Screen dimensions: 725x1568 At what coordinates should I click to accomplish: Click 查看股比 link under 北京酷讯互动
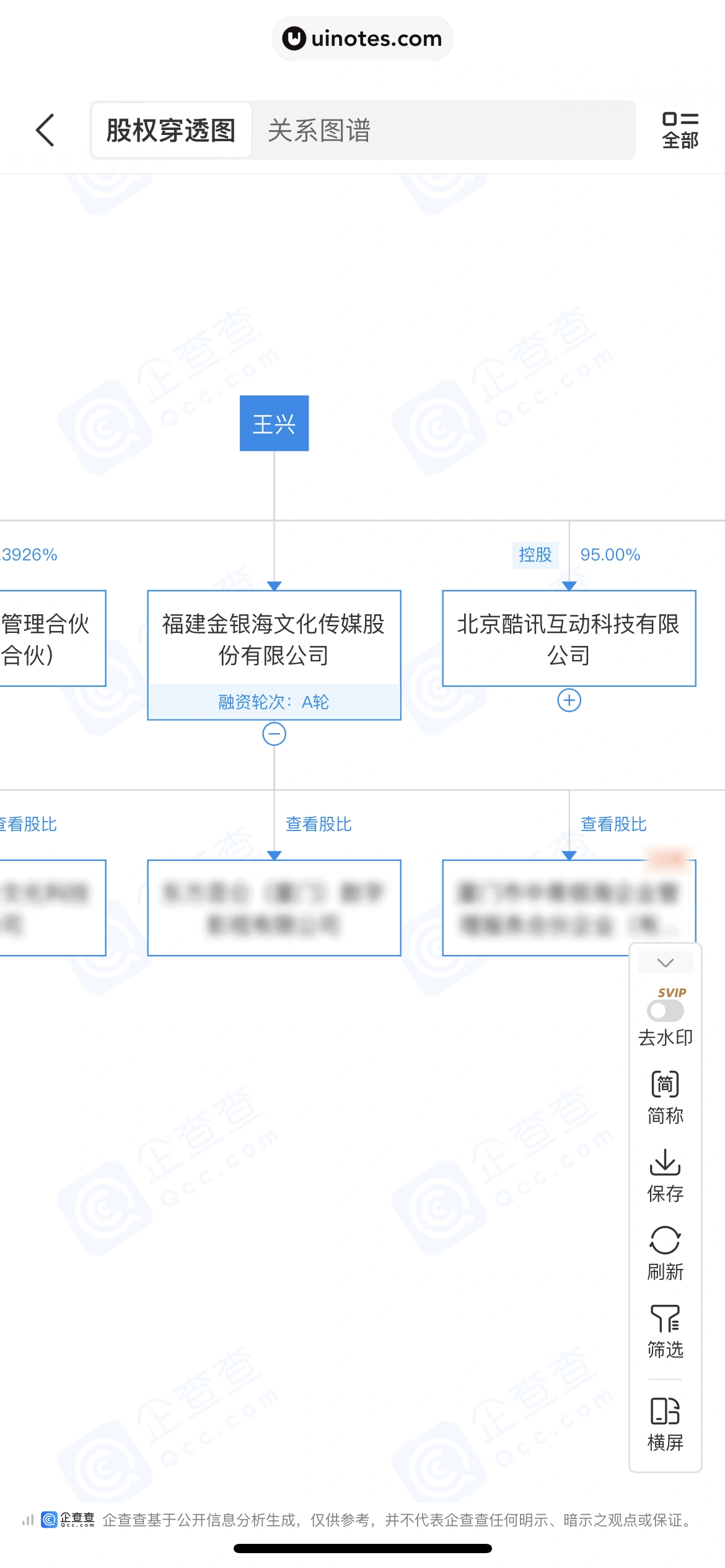(613, 824)
